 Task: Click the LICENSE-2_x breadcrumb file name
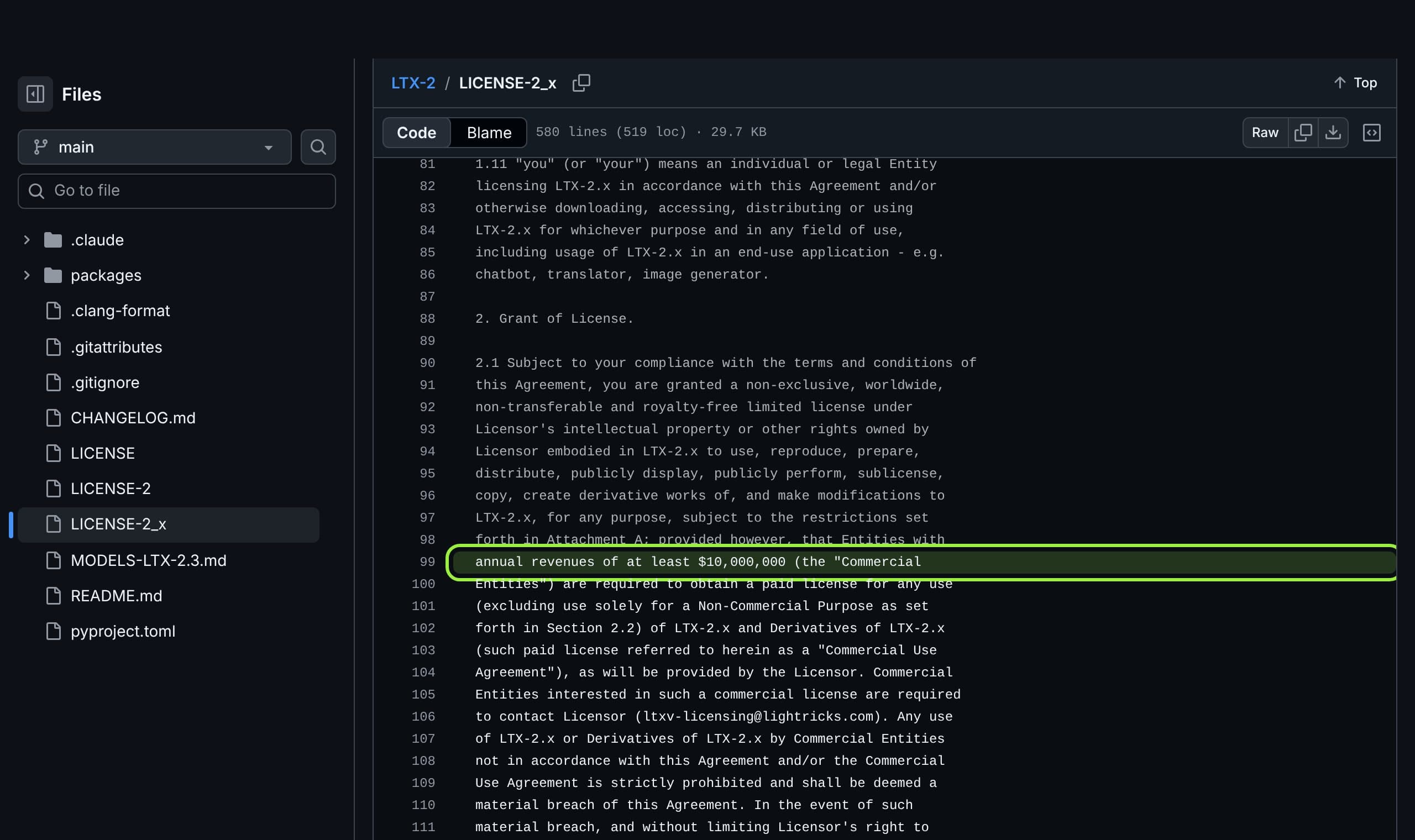(507, 83)
